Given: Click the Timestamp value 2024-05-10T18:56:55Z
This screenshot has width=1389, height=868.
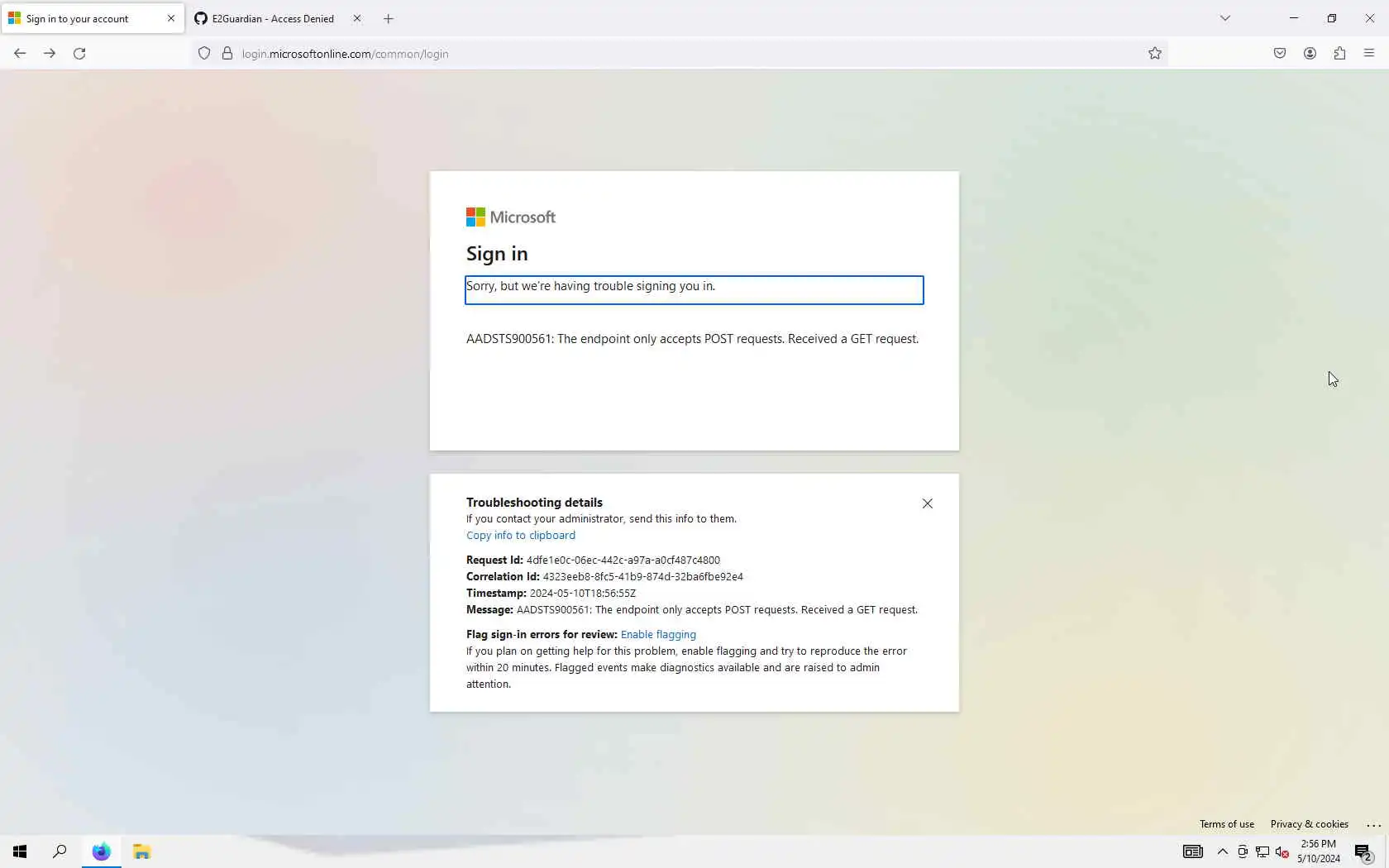Looking at the screenshot, I should click(x=583, y=594).
